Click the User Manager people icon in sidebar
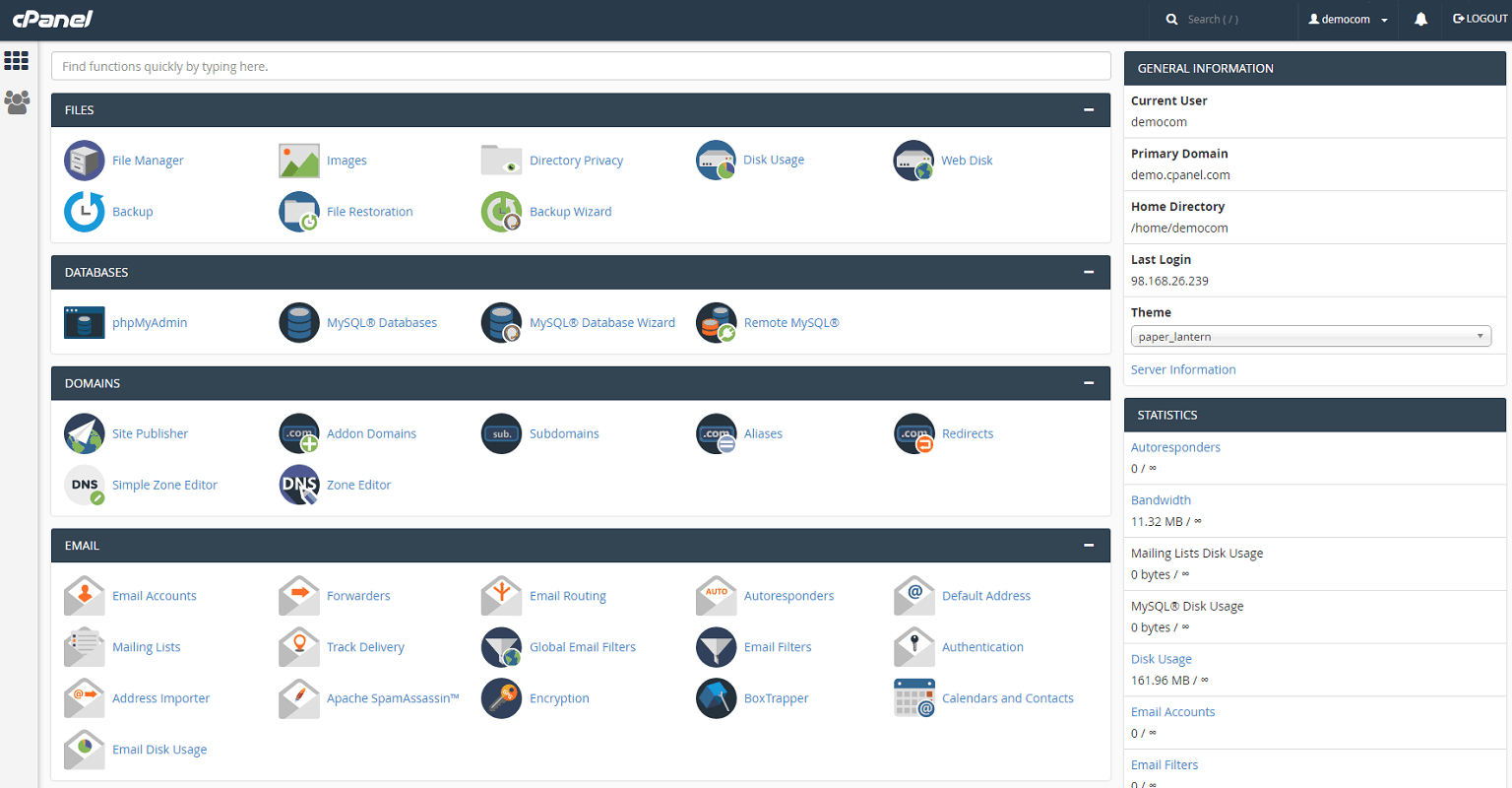Screen dimensions: 1512x788 [17, 101]
